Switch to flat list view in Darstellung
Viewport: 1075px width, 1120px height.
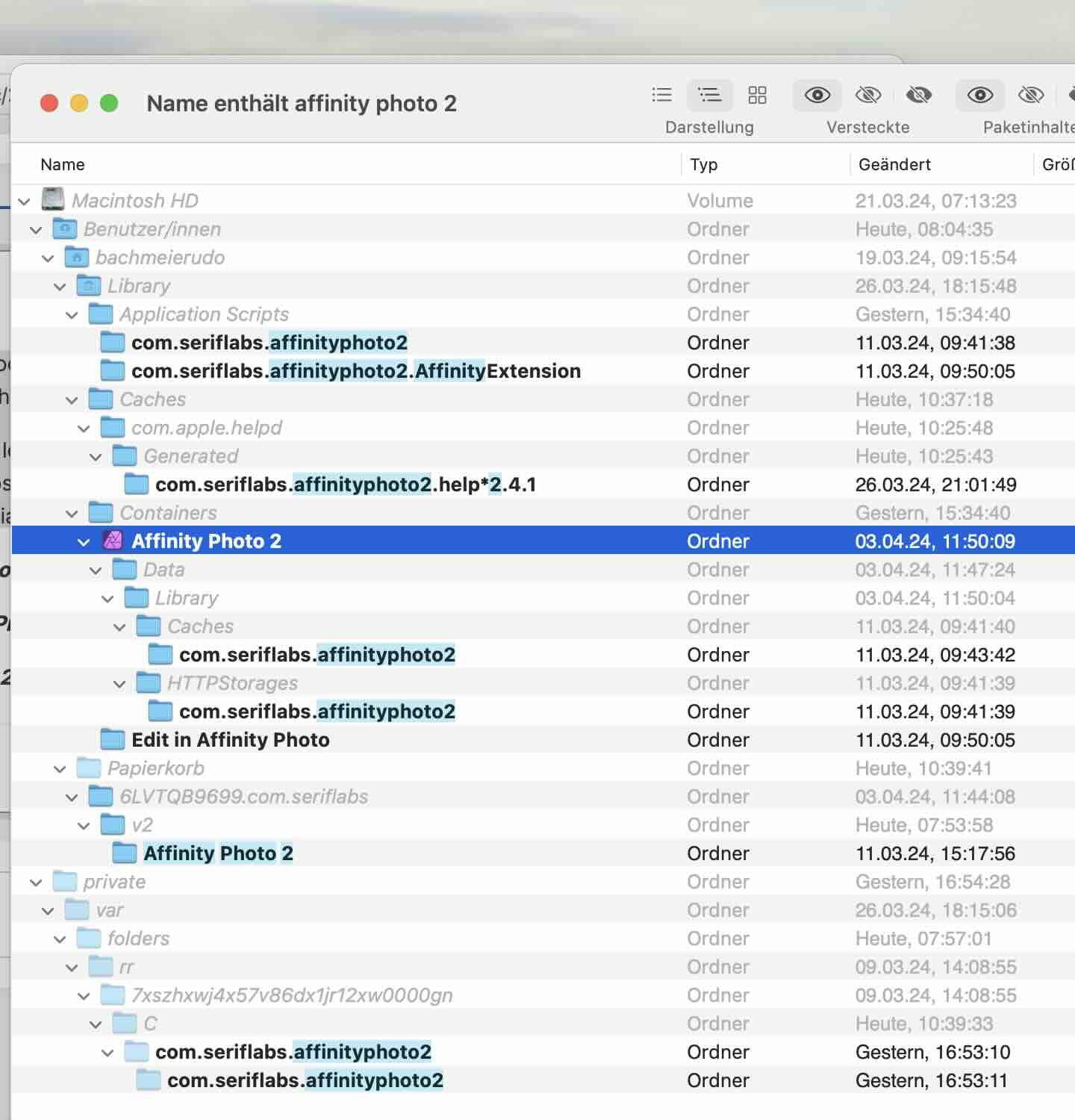[x=661, y=95]
